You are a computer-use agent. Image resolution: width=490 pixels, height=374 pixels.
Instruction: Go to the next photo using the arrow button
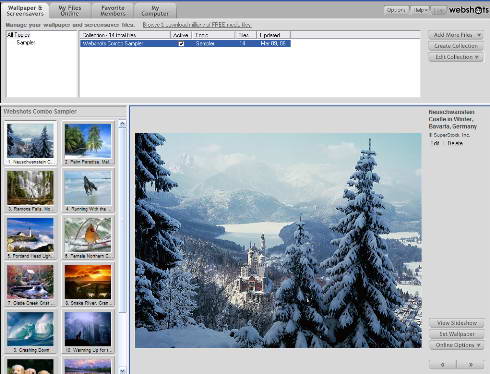click(470, 364)
